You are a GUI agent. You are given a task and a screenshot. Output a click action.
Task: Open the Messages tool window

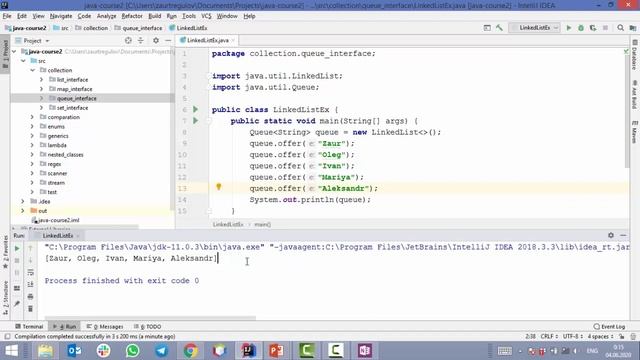coord(105,327)
